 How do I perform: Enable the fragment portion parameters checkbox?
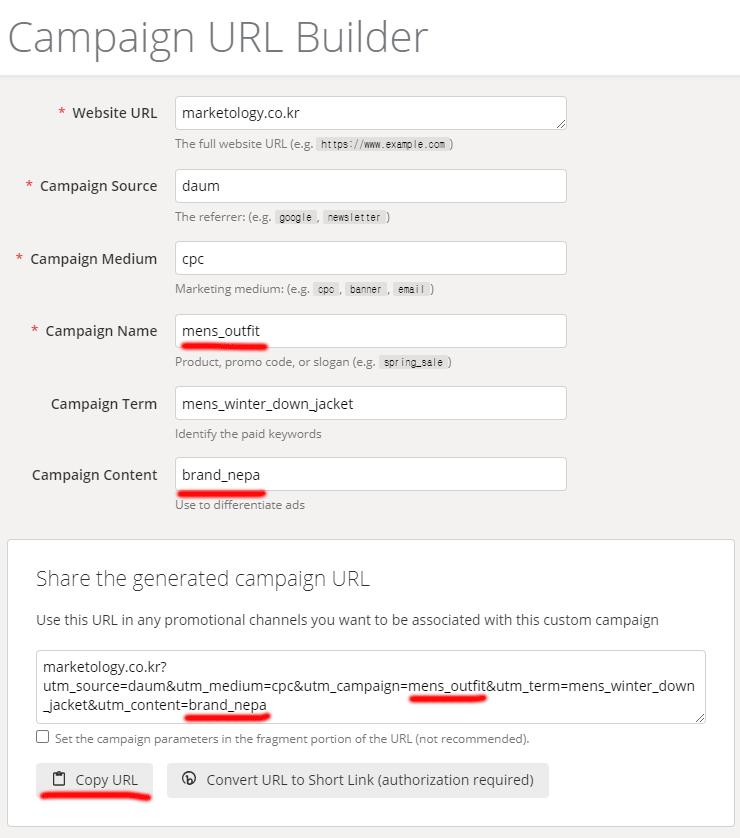[x=42, y=737]
